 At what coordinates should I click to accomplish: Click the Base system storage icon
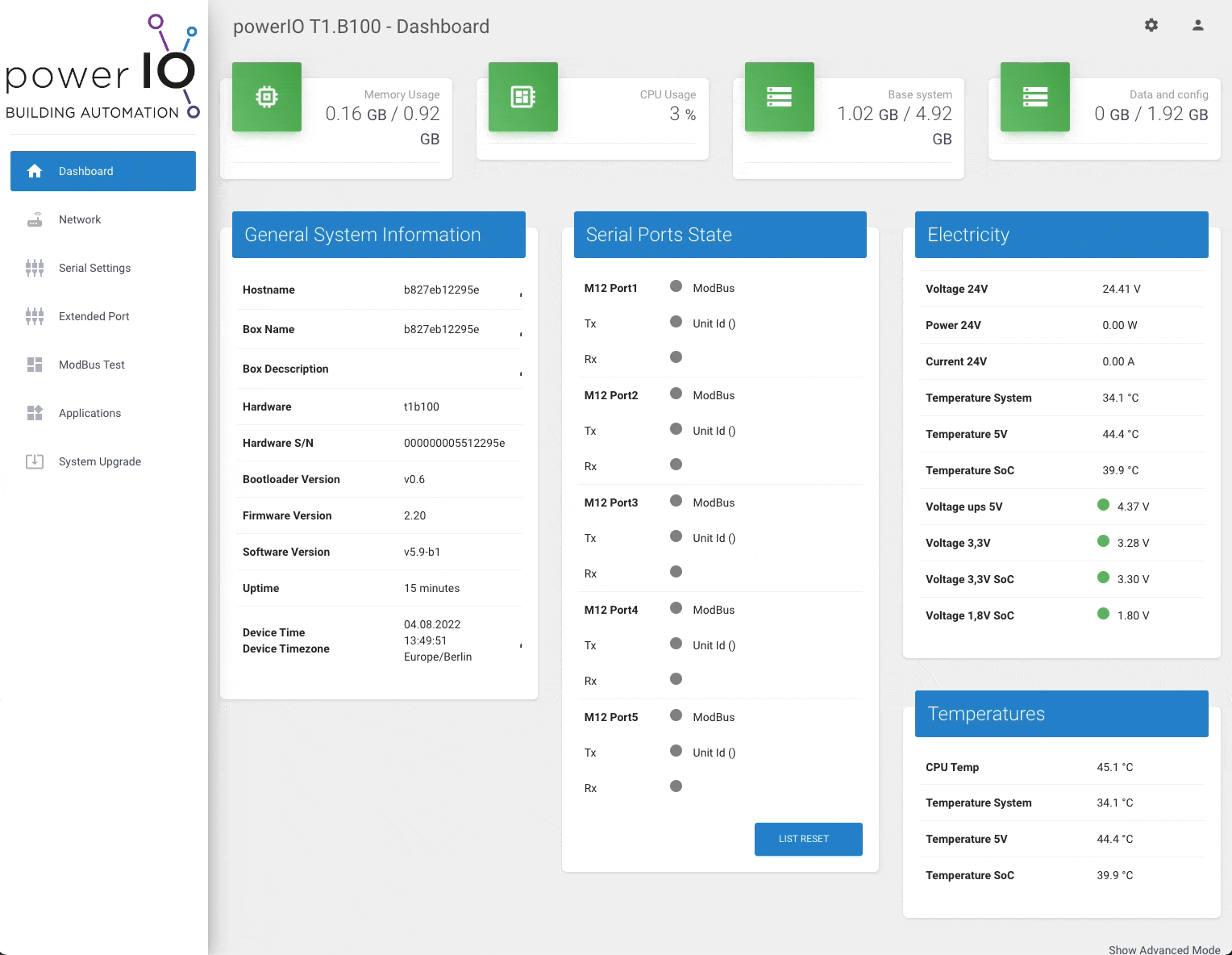point(779,97)
